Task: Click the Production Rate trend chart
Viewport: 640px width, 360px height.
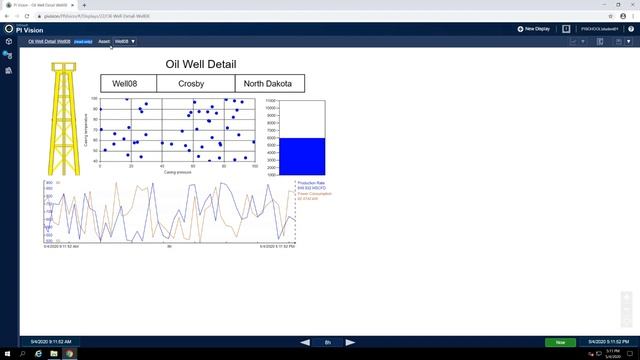Action: (169, 213)
